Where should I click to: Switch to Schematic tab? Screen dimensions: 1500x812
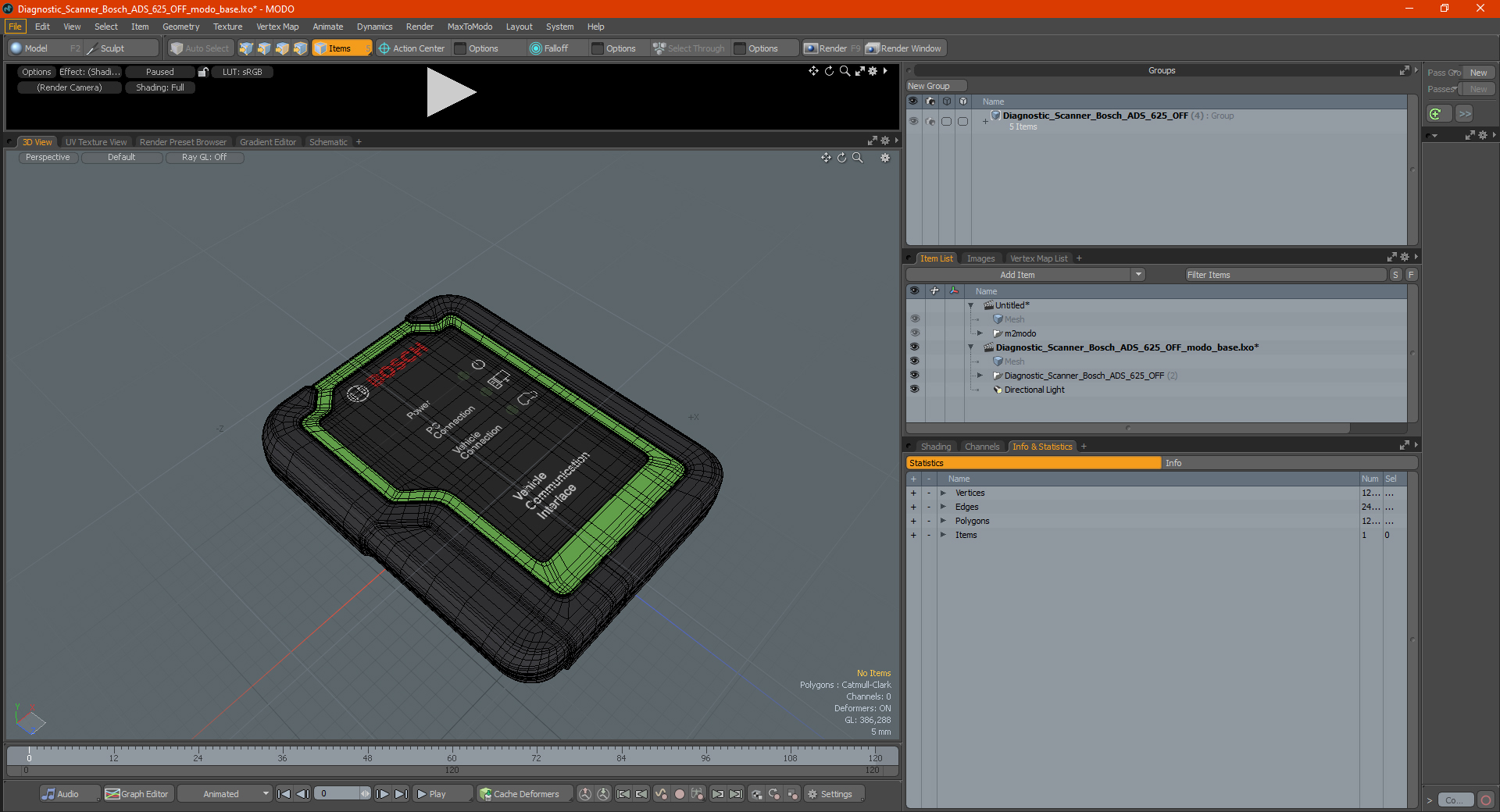coord(328,142)
